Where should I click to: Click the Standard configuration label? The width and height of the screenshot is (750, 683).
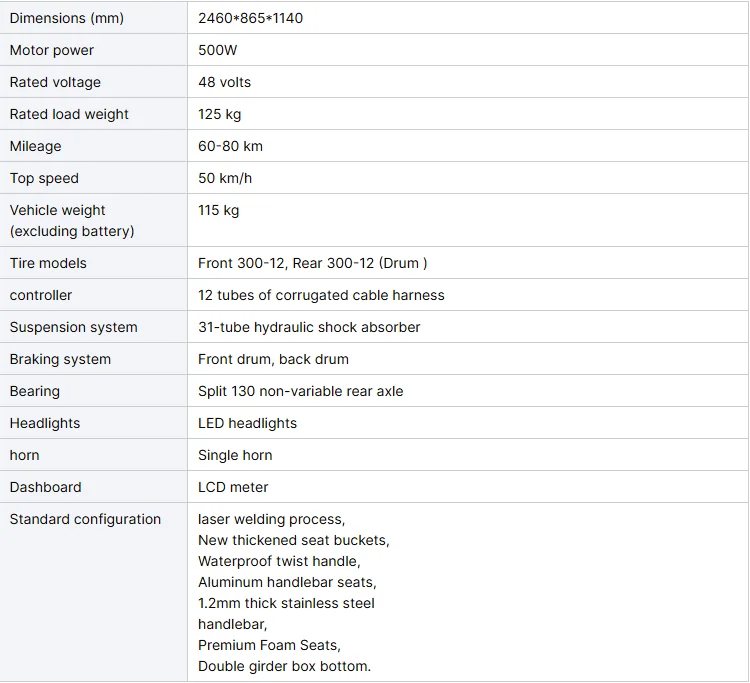pyautogui.click(x=85, y=519)
